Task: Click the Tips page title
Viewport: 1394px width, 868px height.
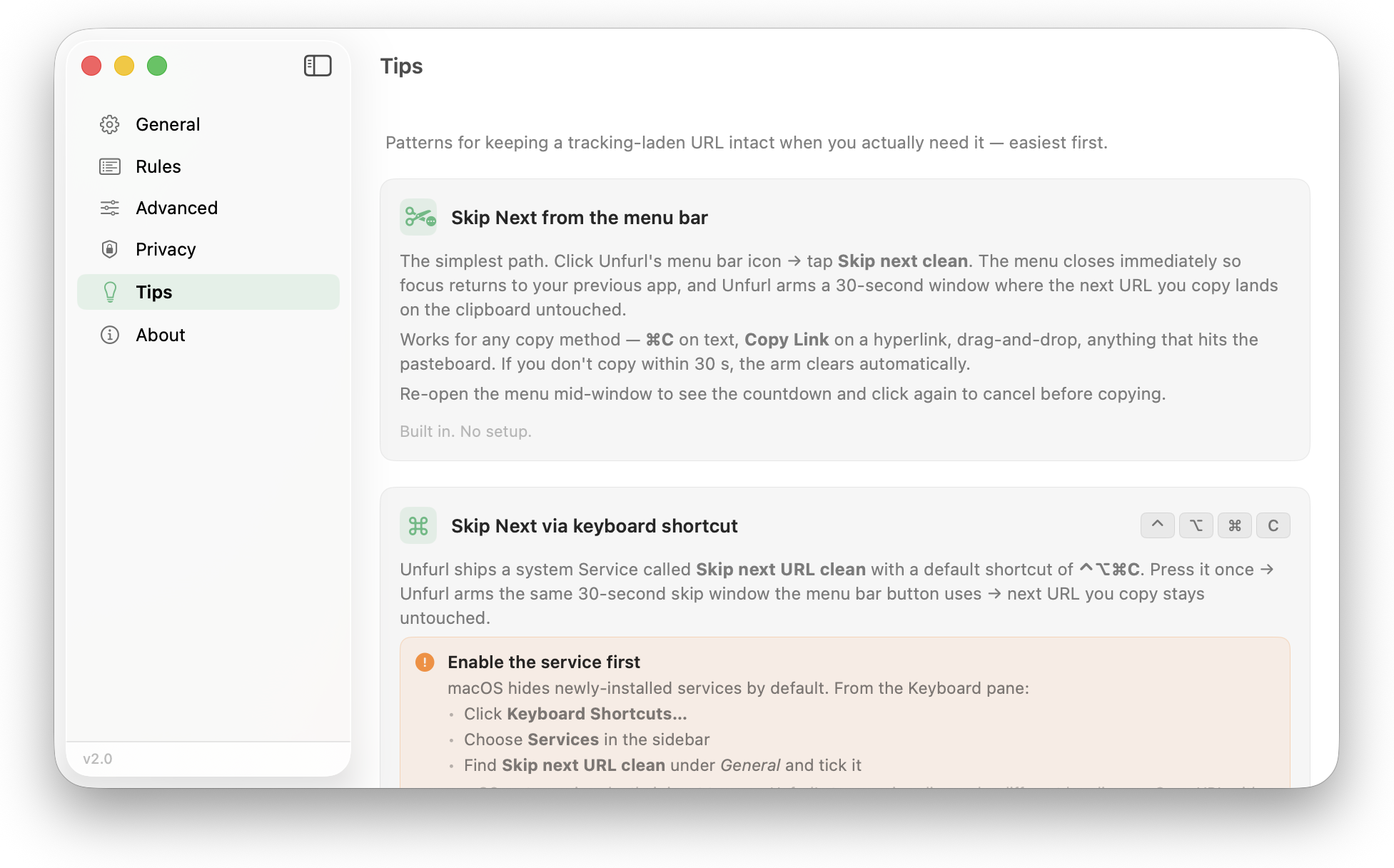Action: coord(402,66)
